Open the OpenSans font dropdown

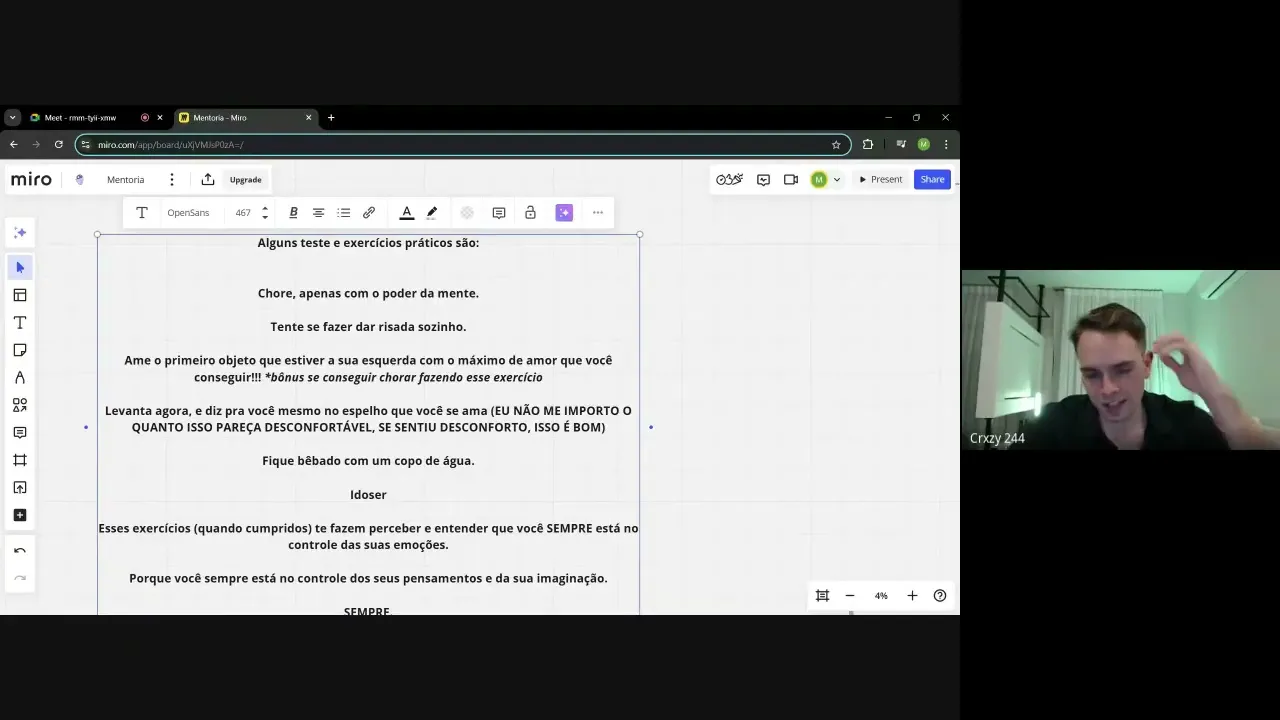(x=188, y=213)
